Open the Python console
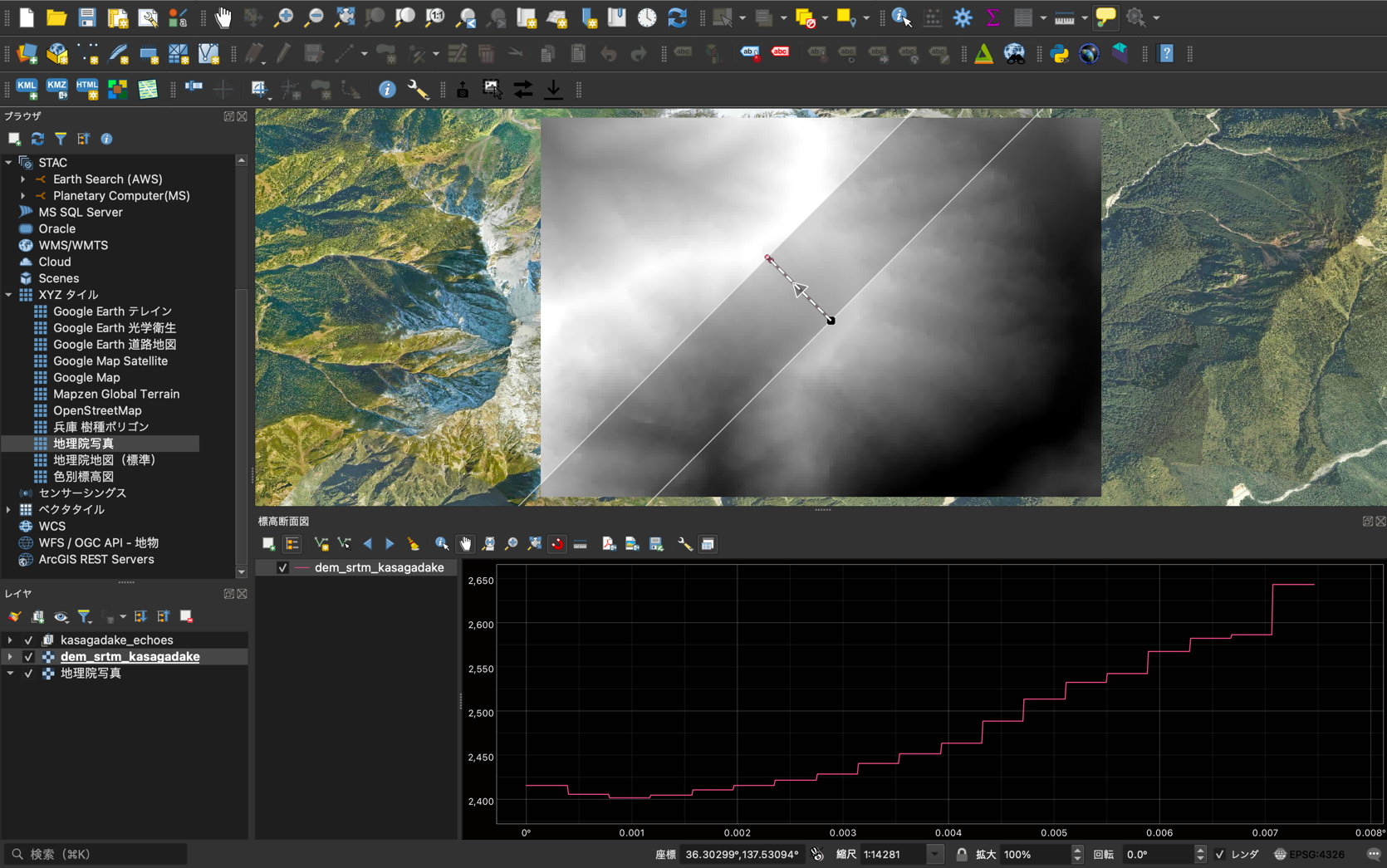This screenshot has height=868, width=1387. pyautogui.click(x=1059, y=54)
